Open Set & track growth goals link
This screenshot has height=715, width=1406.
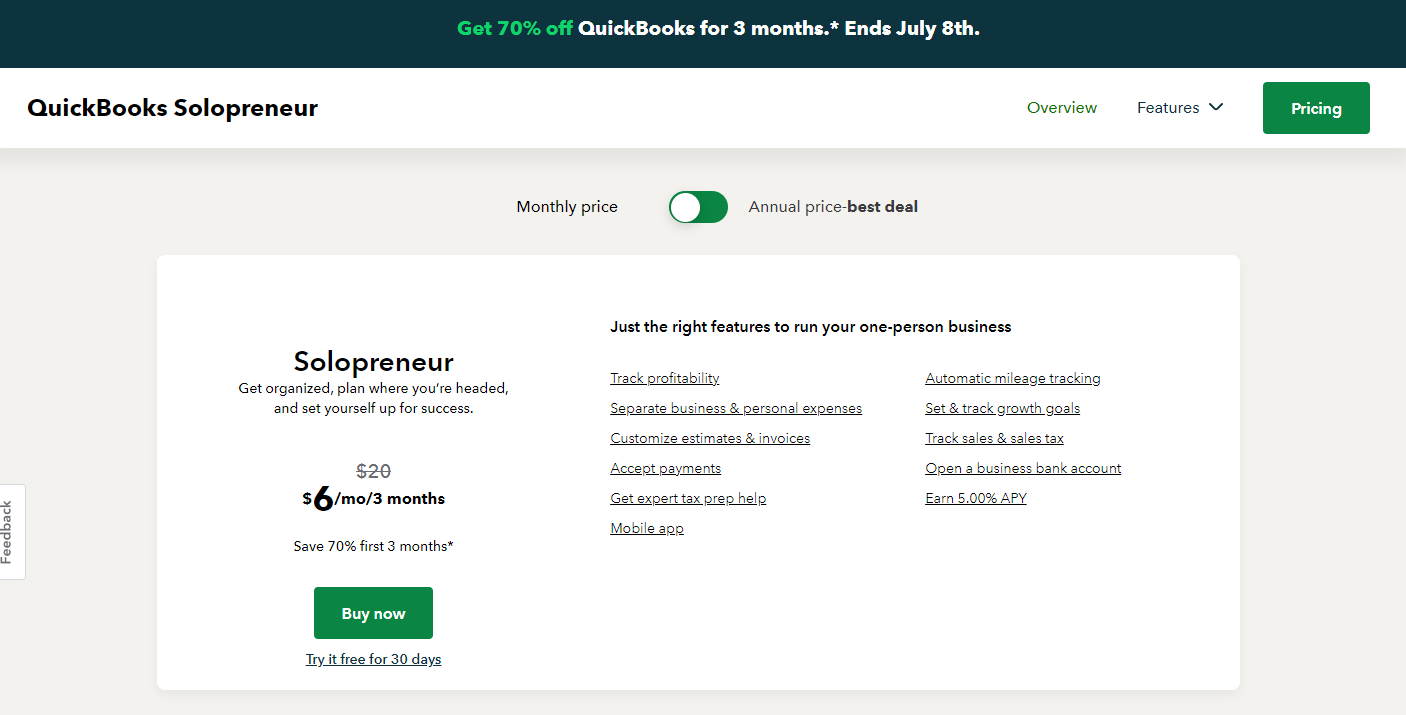[1002, 408]
